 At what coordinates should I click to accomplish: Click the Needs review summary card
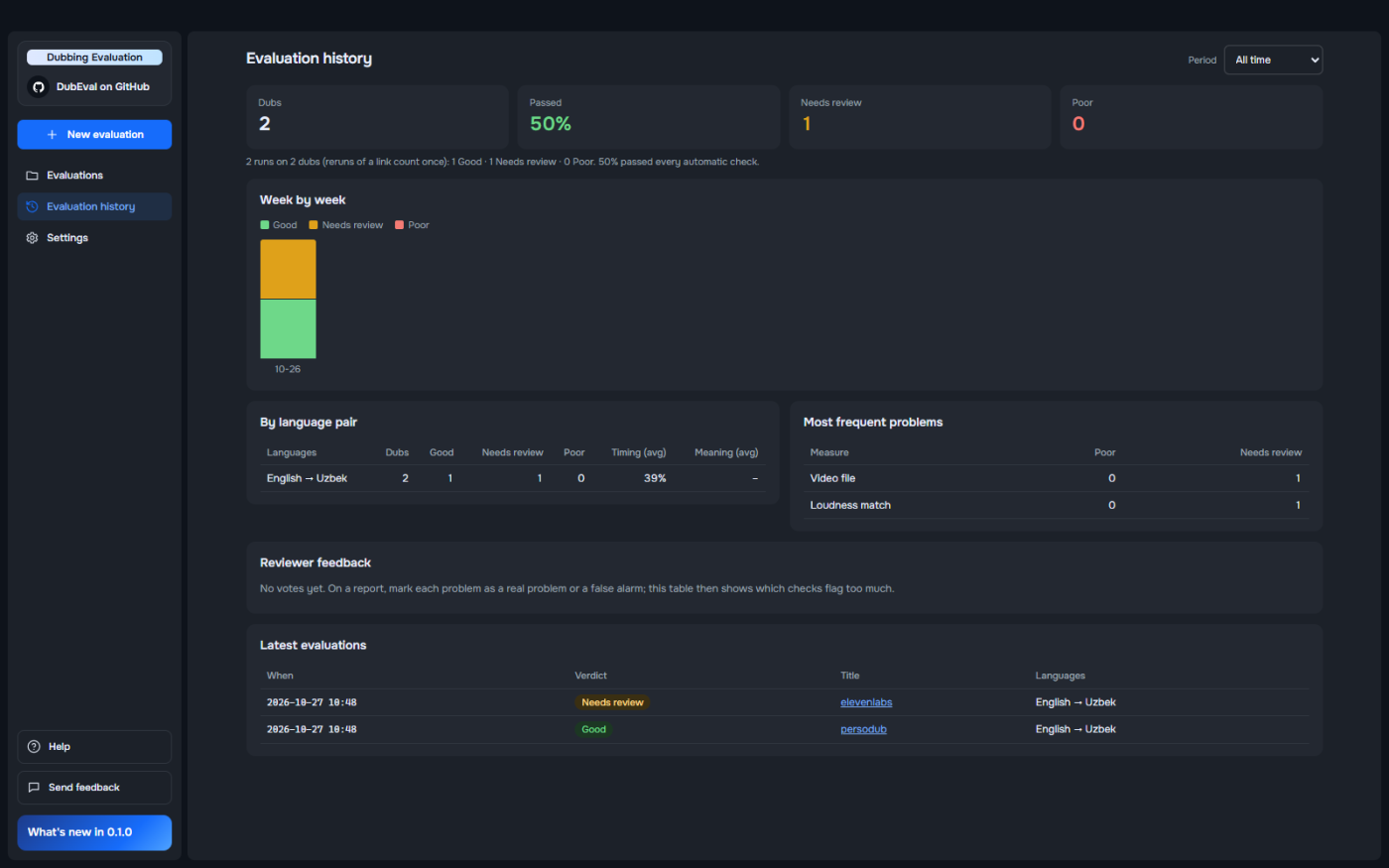point(920,117)
